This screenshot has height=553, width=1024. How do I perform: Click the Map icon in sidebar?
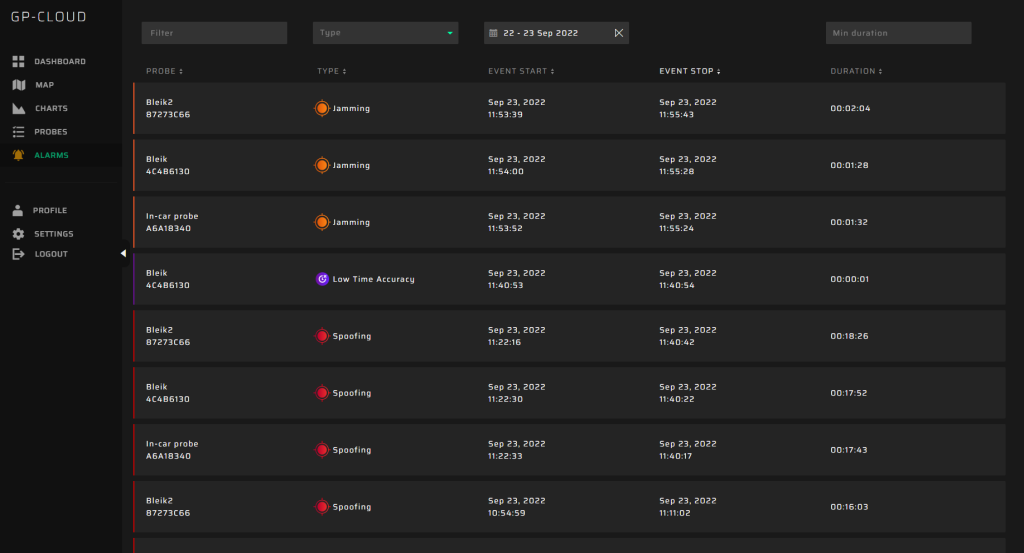[x=18, y=85]
